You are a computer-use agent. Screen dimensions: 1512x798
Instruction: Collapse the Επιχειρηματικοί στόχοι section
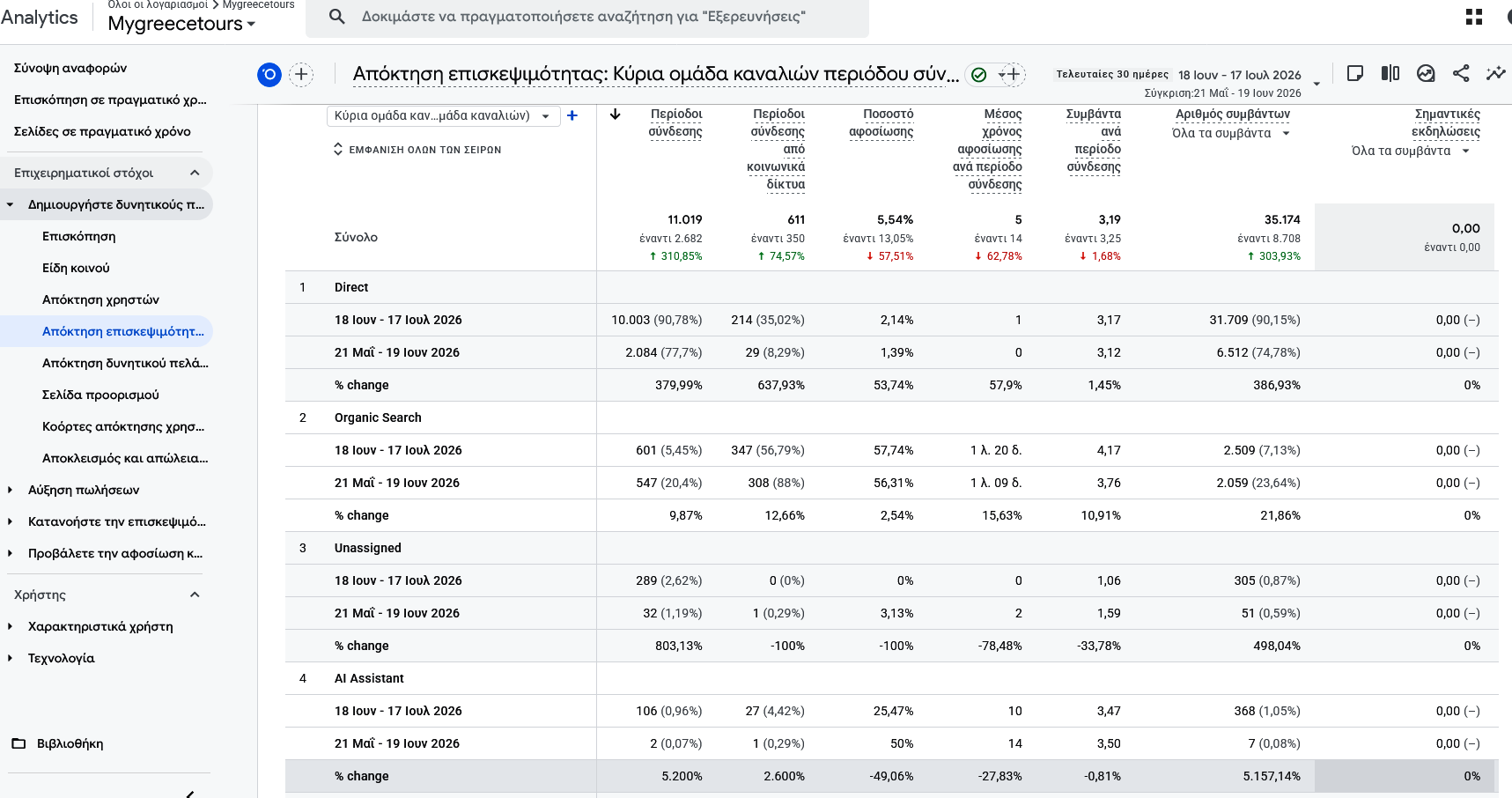click(x=195, y=173)
